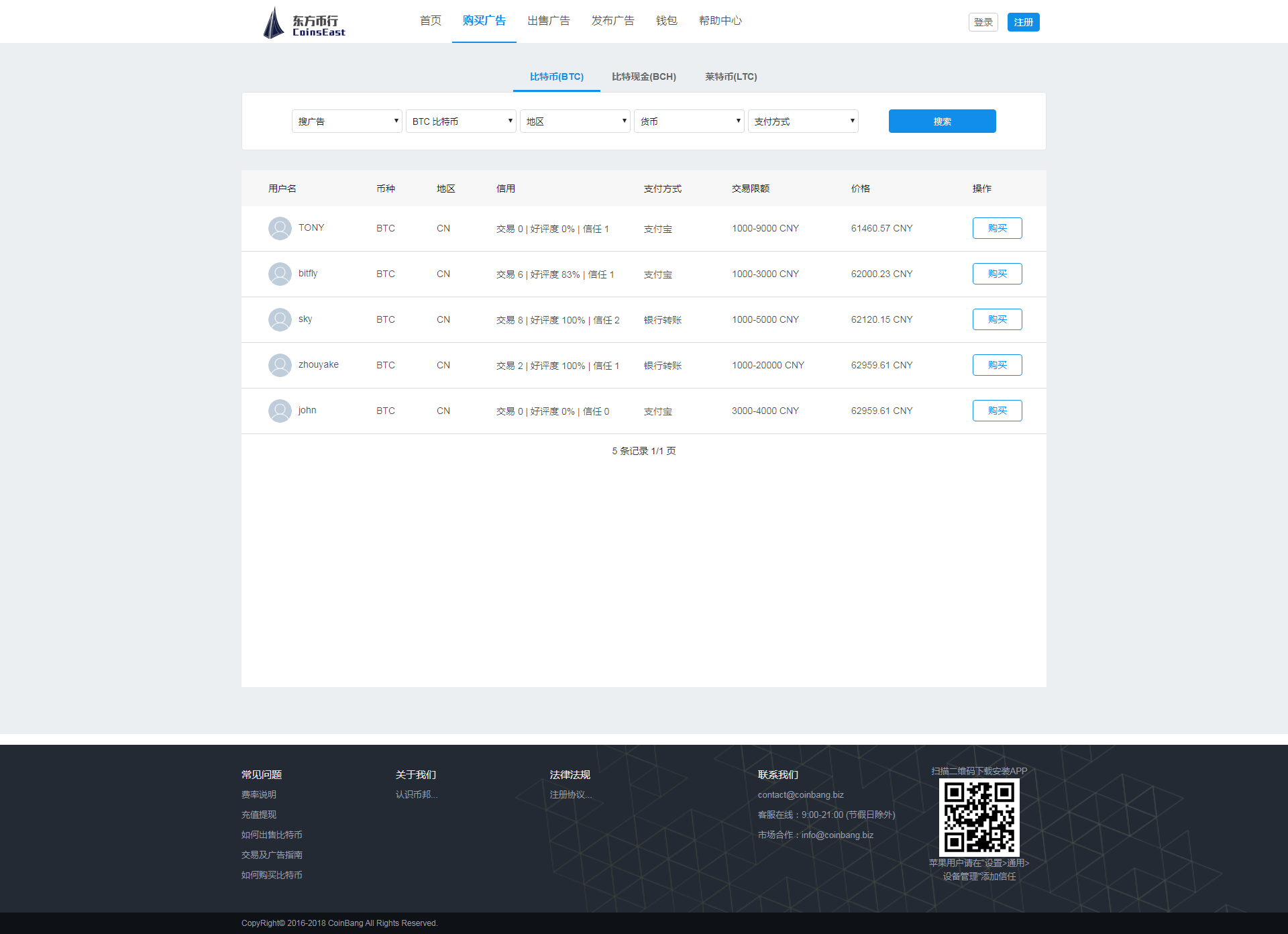Expand the 地区 region dropdown
The height and width of the screenshot is (934, 1288).
575,121
